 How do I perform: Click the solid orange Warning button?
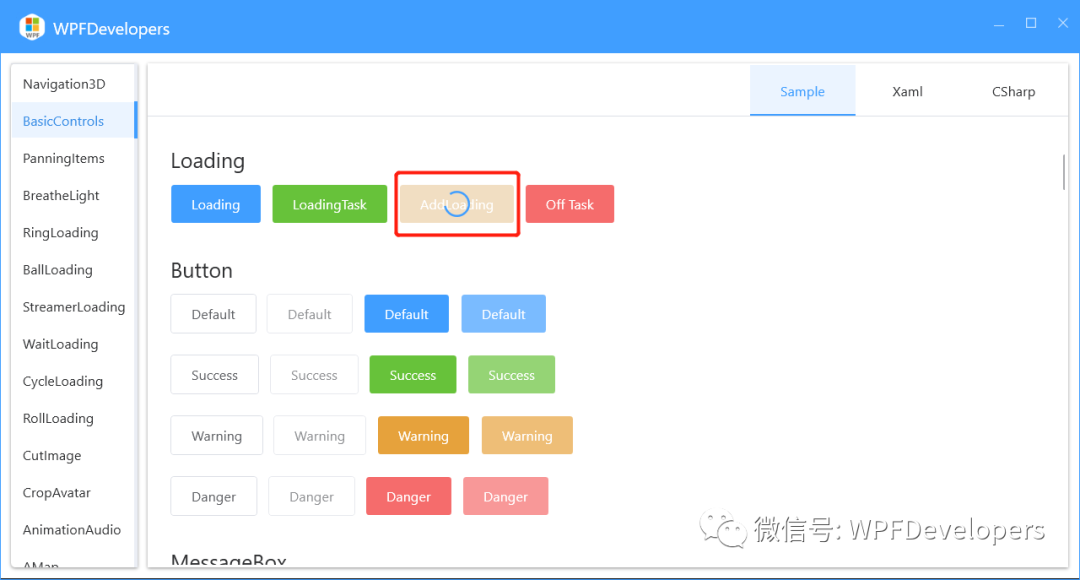click(x=423, y=435)
